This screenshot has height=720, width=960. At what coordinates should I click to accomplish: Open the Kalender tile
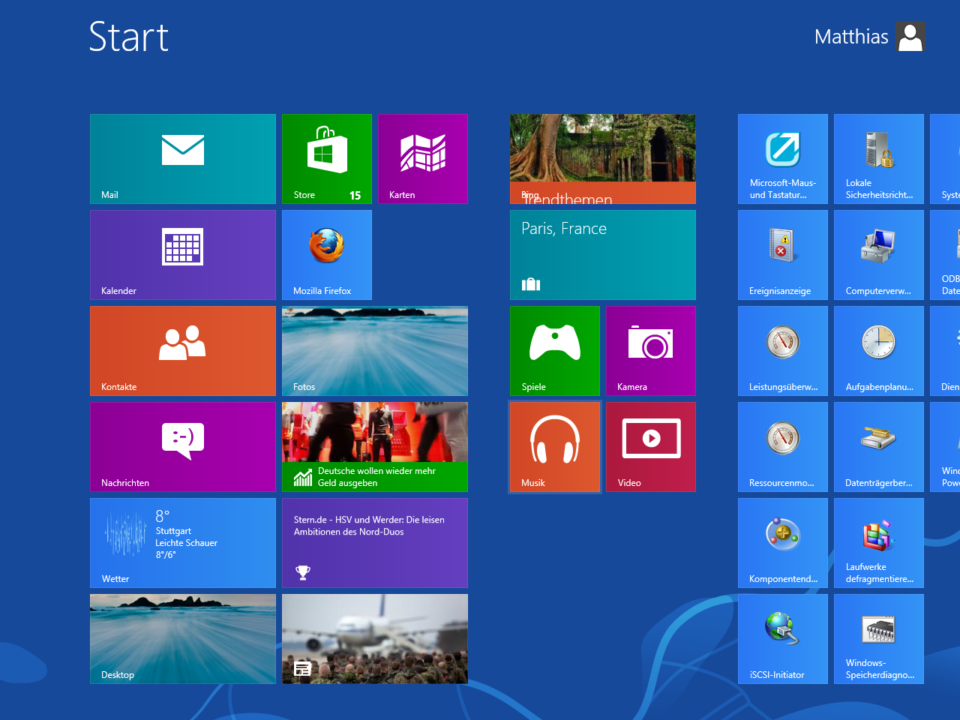pyautogui.click(x=182, y=254)
